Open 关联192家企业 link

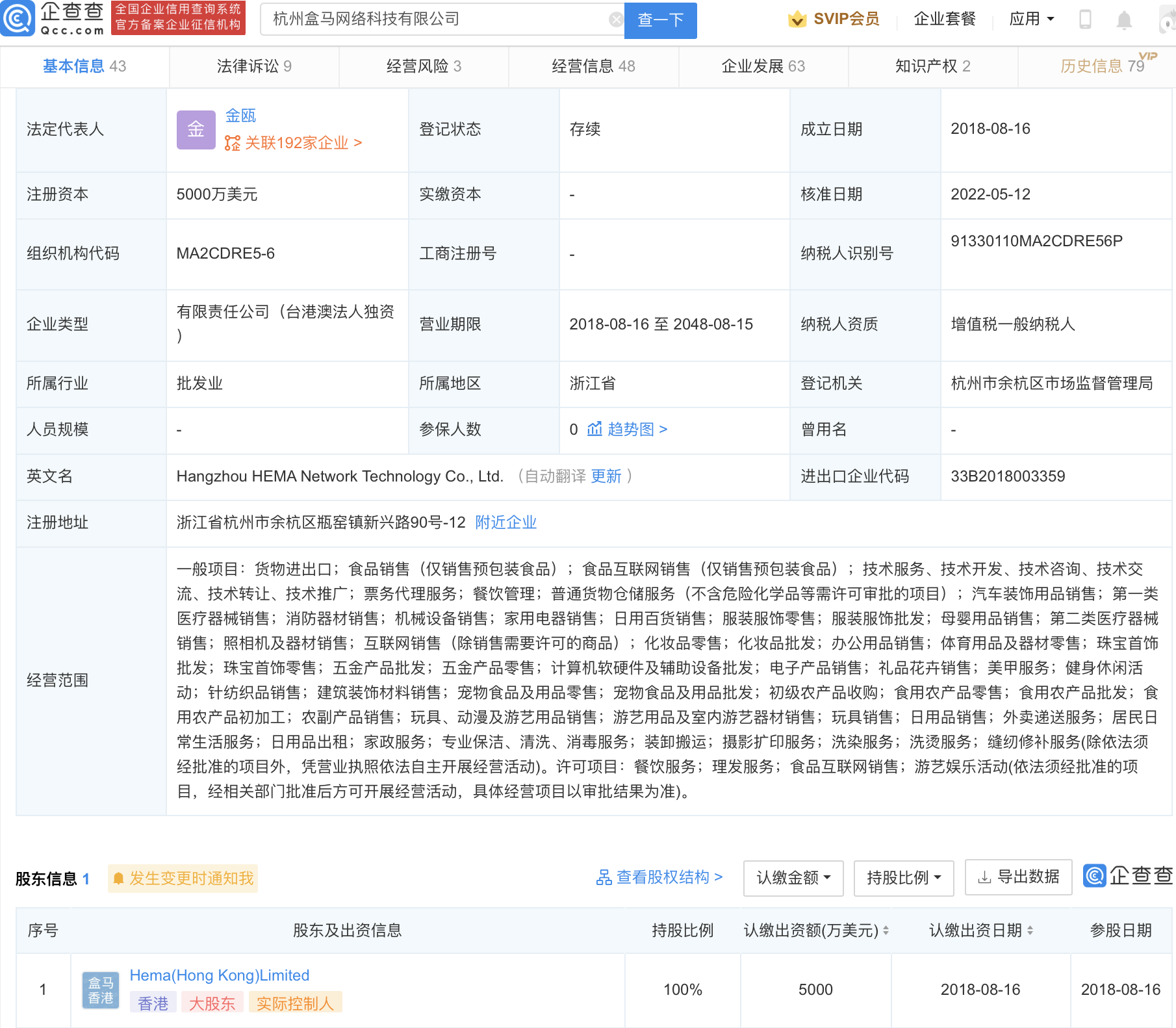pos(294,143)
